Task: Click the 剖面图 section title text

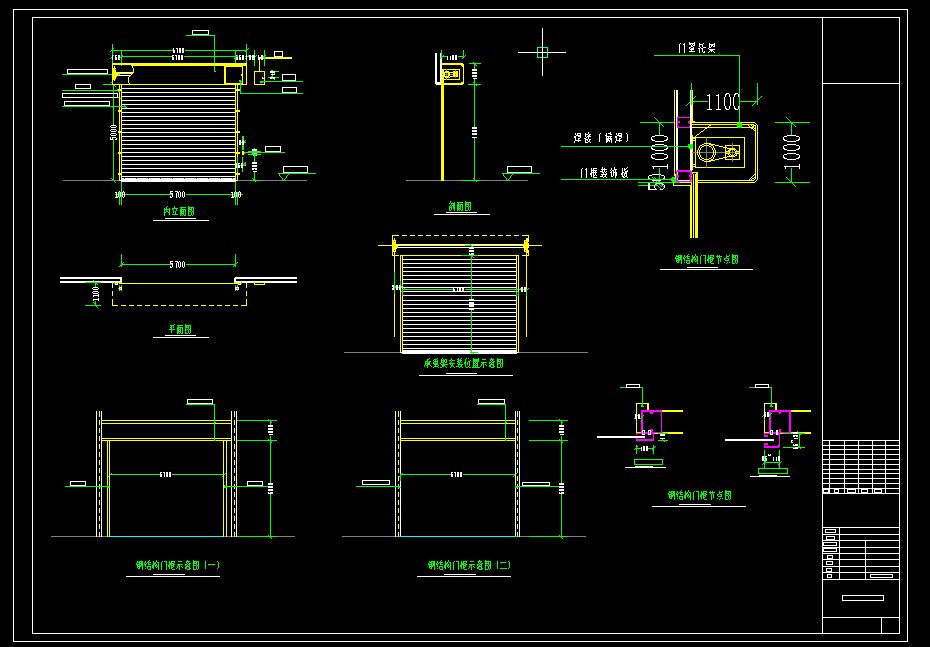Action: pyautogui.click(x=460, y=207)
